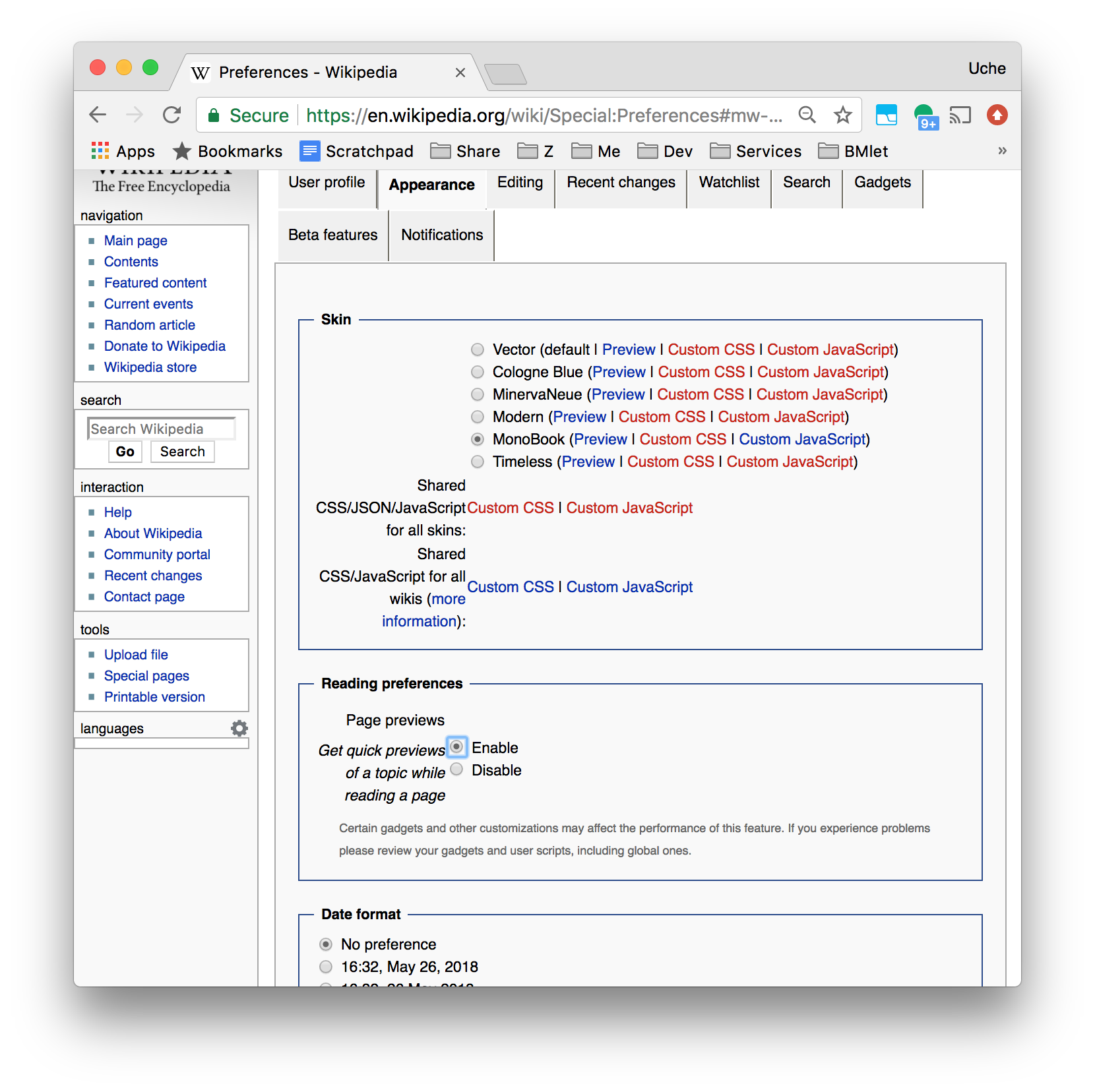Open the languages settings gear
Image resolution: width=1095 pixels, height=1092 pixels.
tap(239, 728)
